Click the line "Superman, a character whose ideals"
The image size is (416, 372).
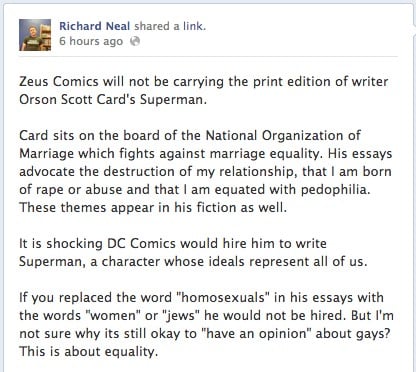click(193, 261)
